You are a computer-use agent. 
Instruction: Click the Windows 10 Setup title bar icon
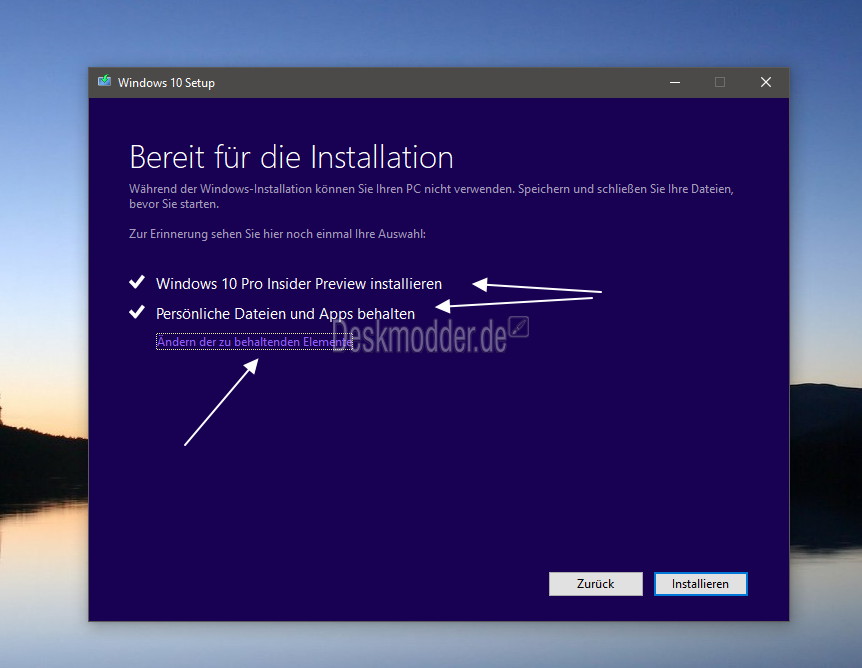[x=104, y=82]
